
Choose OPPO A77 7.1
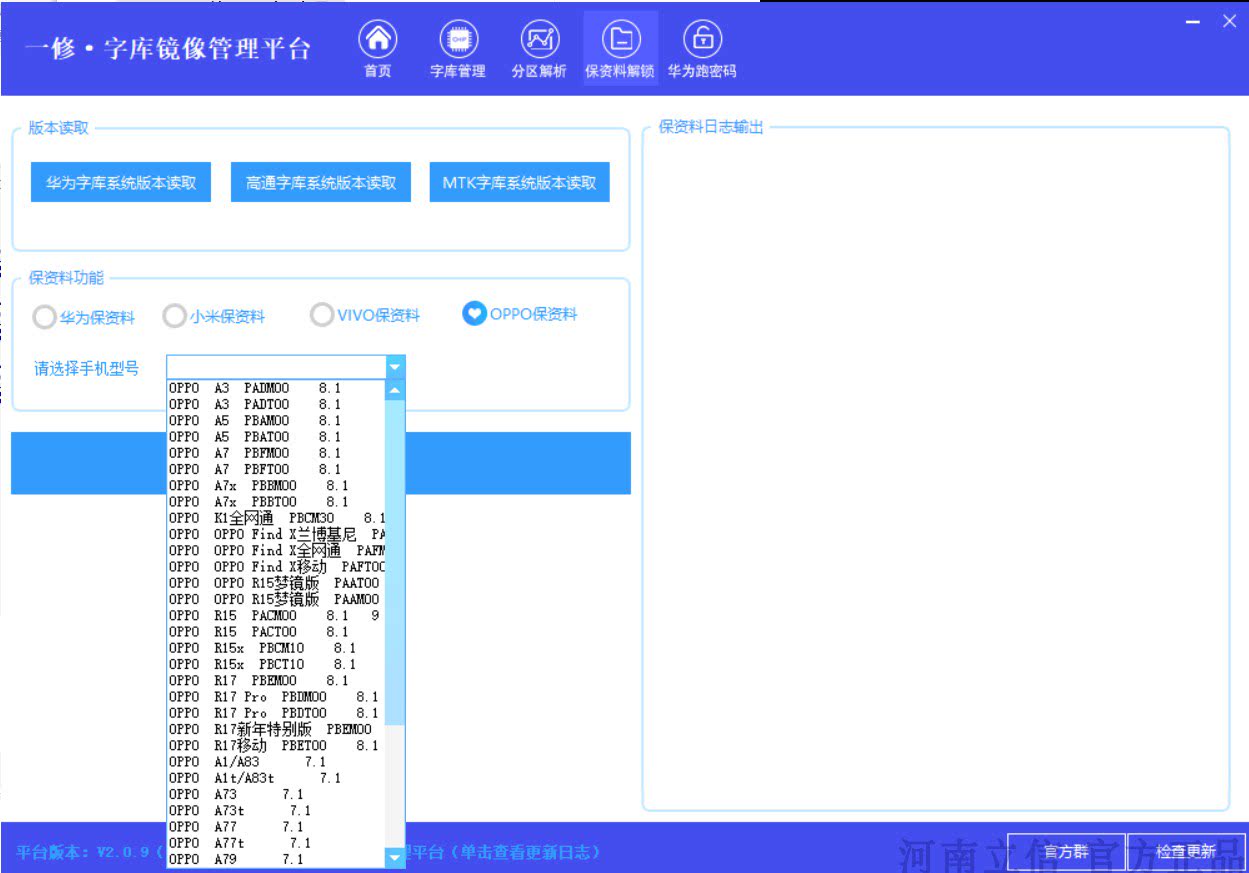[276, 826]
